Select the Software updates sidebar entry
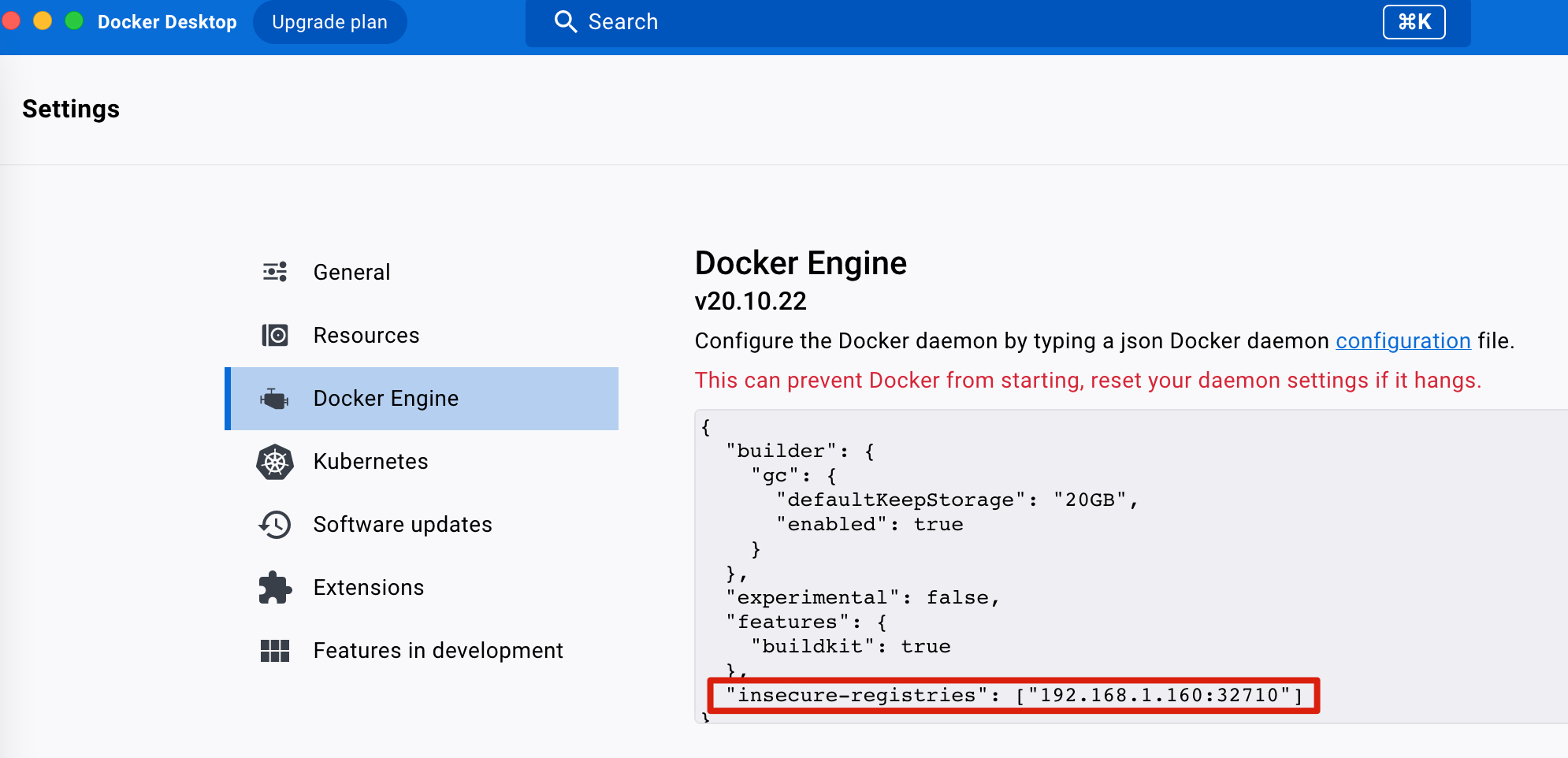Image resolution: width=1568 pixels, height=758 pixels. tap(403, 524)
